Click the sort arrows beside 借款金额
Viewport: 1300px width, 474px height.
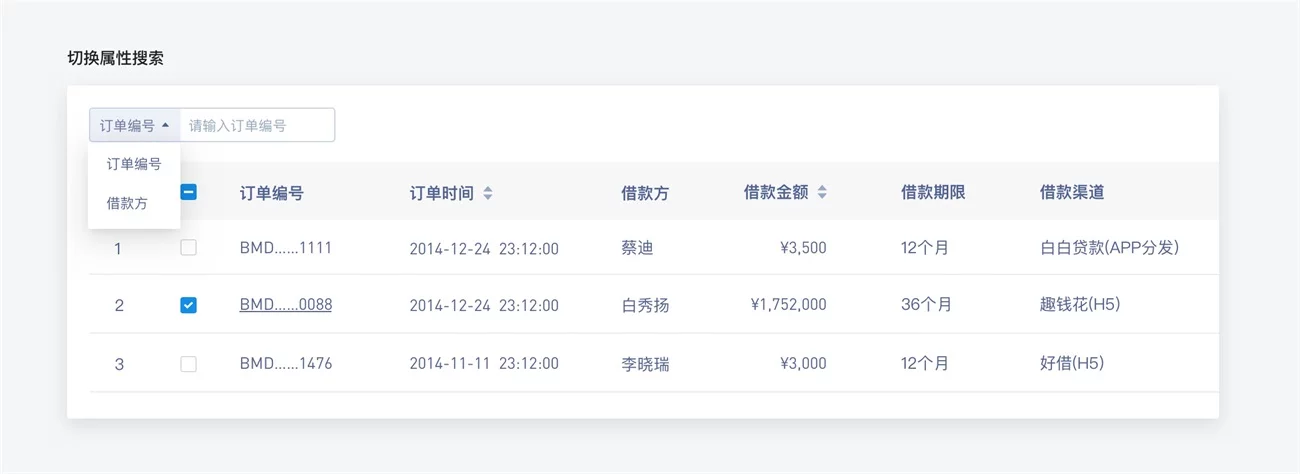821,193
